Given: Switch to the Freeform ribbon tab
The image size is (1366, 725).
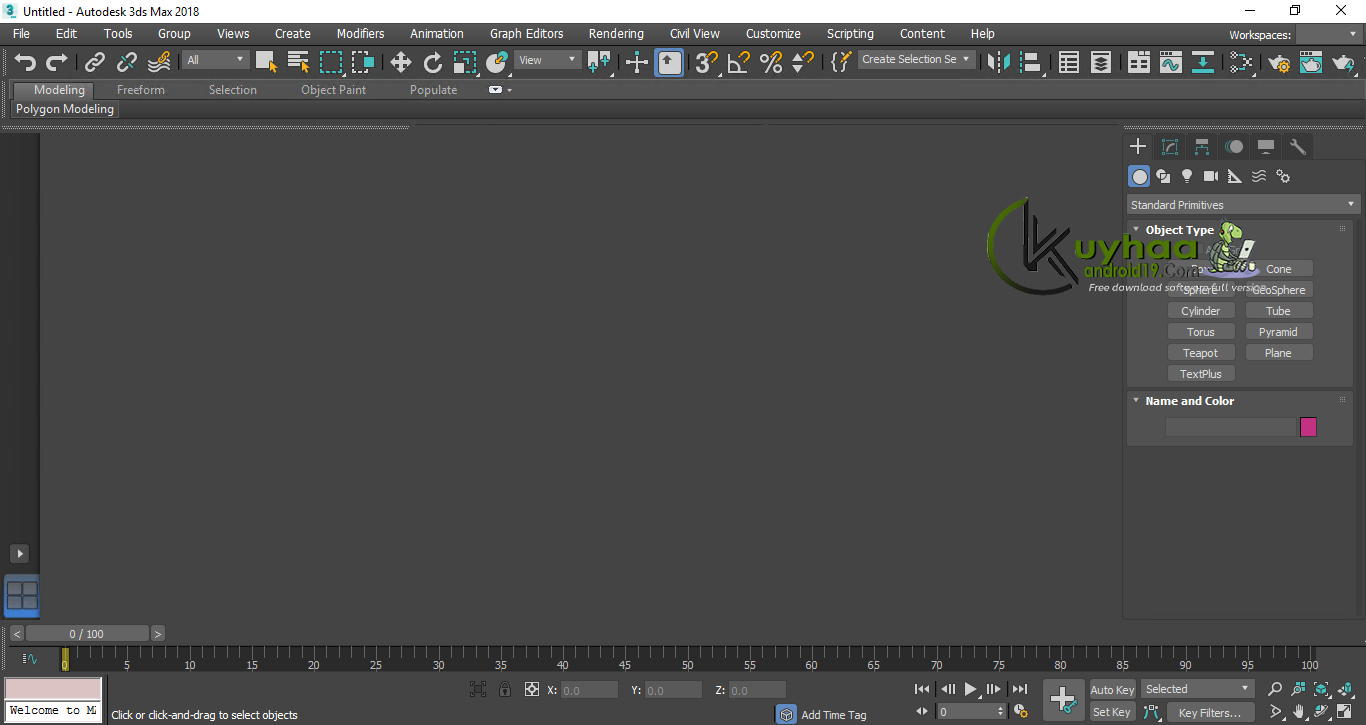Looking at the screenshot, I should [141, 90].
